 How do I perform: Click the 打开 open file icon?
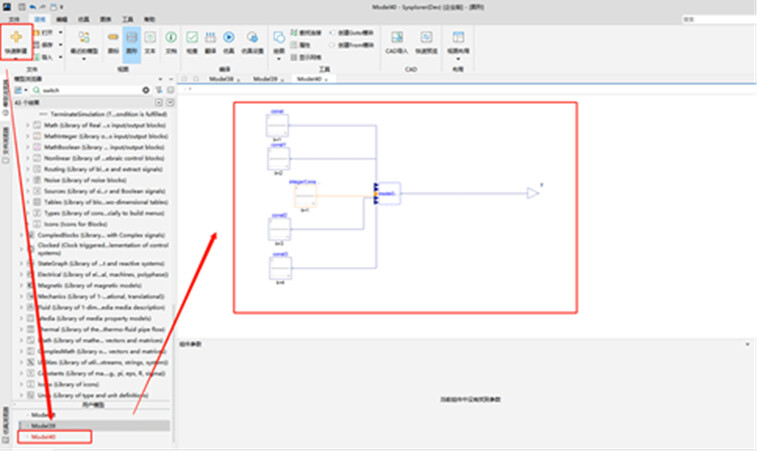tap(37, 32)
